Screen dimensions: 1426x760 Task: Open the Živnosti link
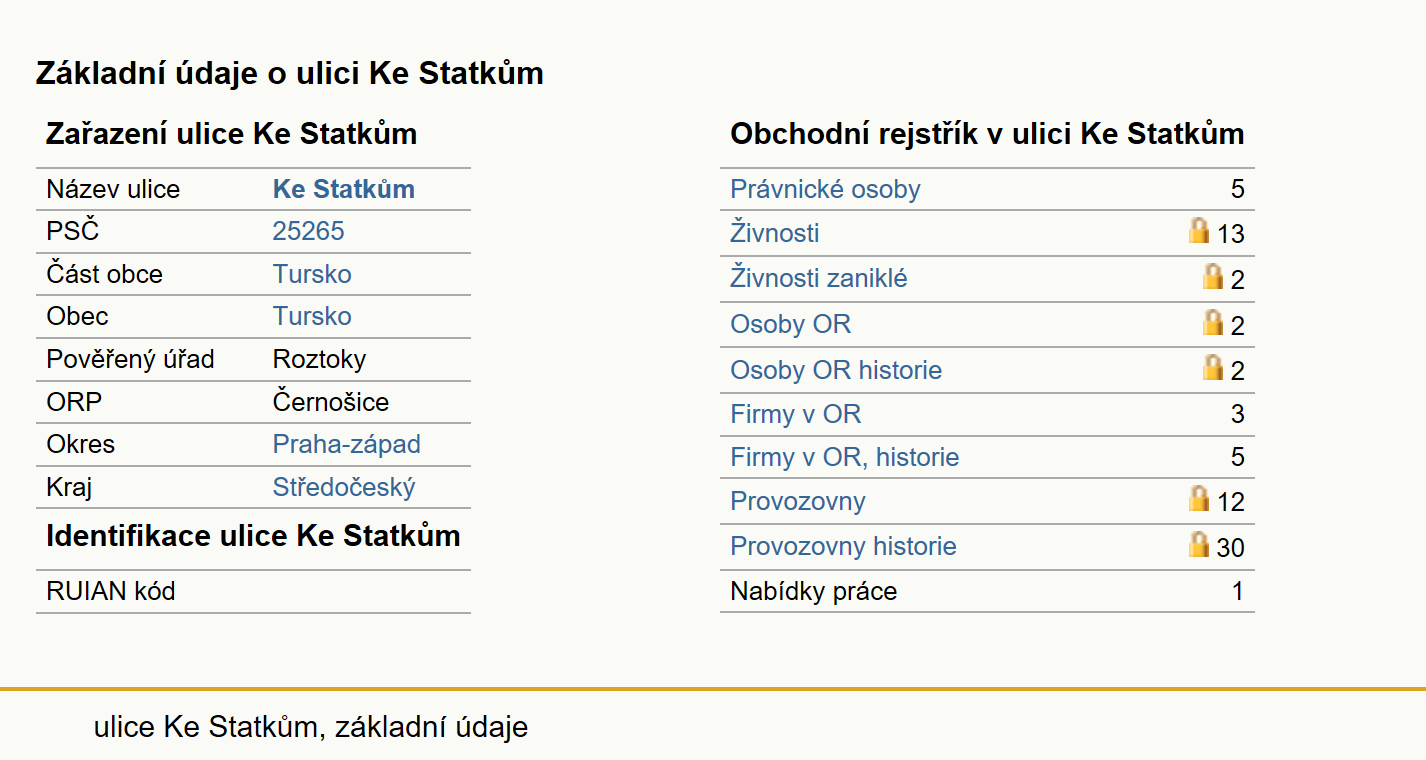[x=775, y=234]
